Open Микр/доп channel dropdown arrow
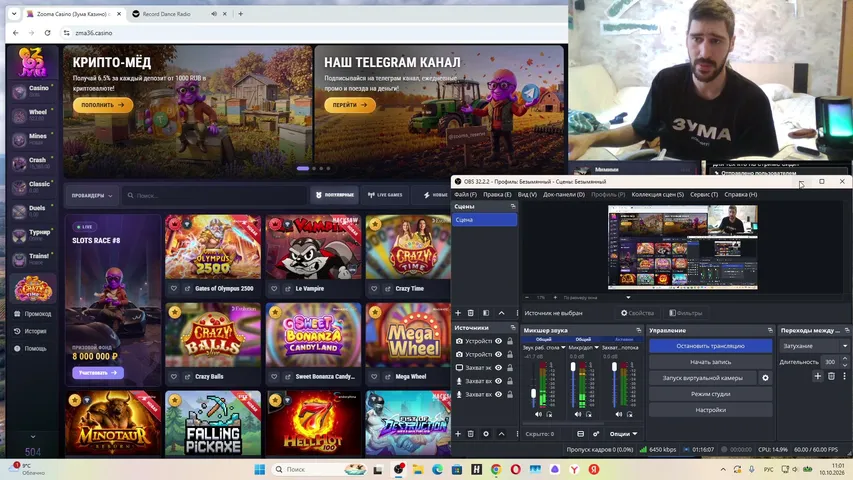 point(597,347)
